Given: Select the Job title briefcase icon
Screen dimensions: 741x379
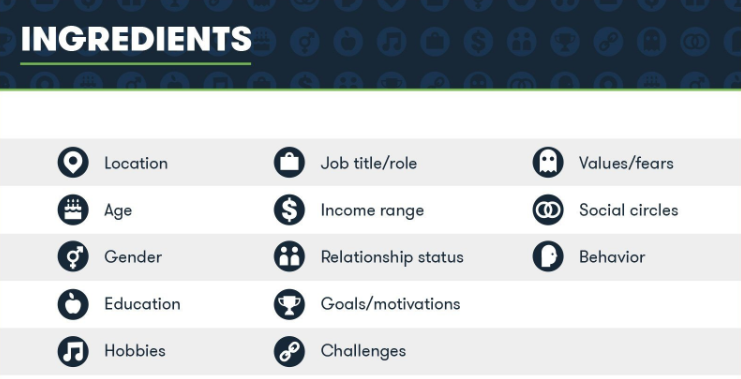Looking at the screenshot, I should click(x=289, y=163).
